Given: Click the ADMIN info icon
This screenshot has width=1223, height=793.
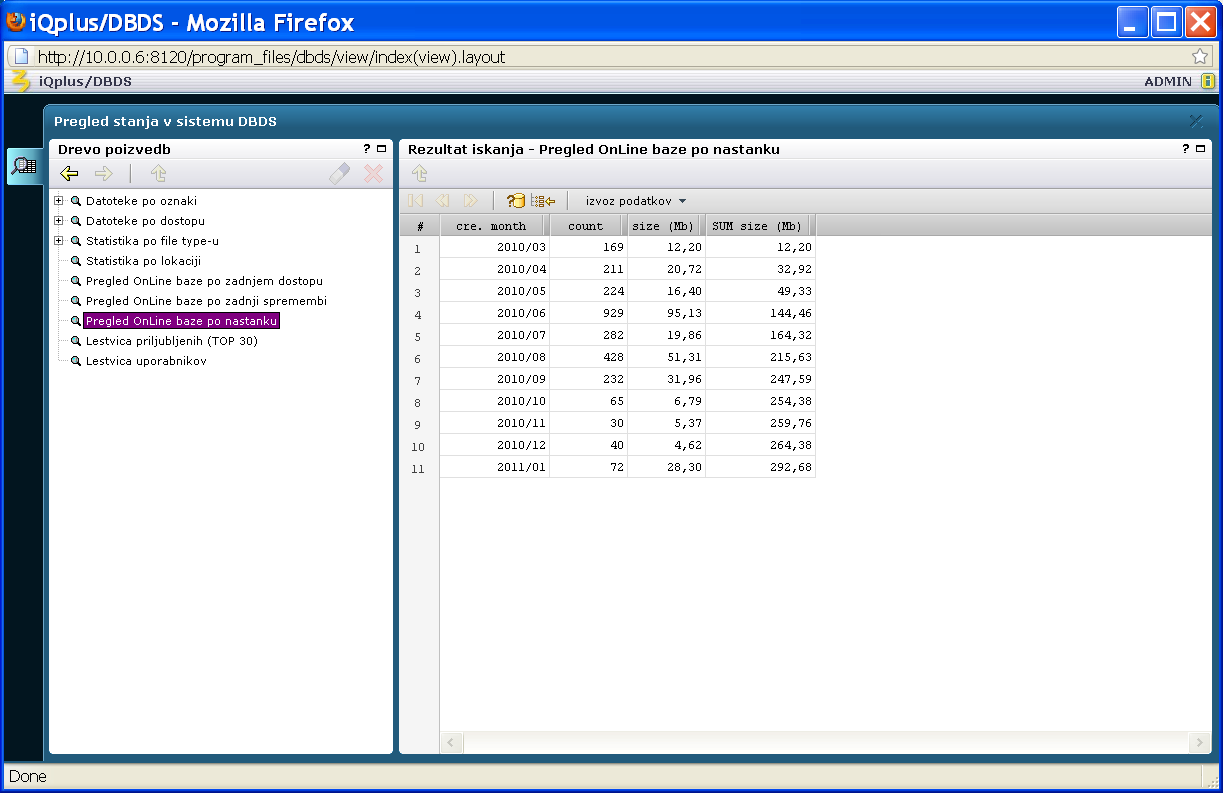Looking at the screenshot, I should click(x=1208, y=81).
